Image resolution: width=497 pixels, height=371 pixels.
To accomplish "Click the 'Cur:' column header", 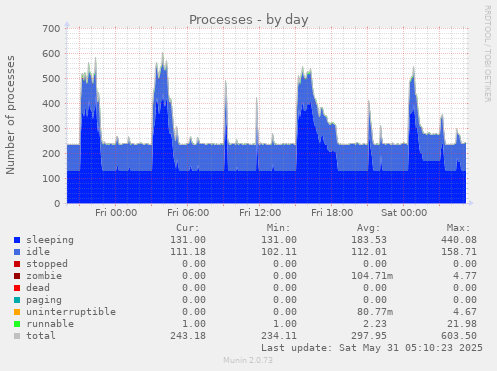I will click(188, 228).
